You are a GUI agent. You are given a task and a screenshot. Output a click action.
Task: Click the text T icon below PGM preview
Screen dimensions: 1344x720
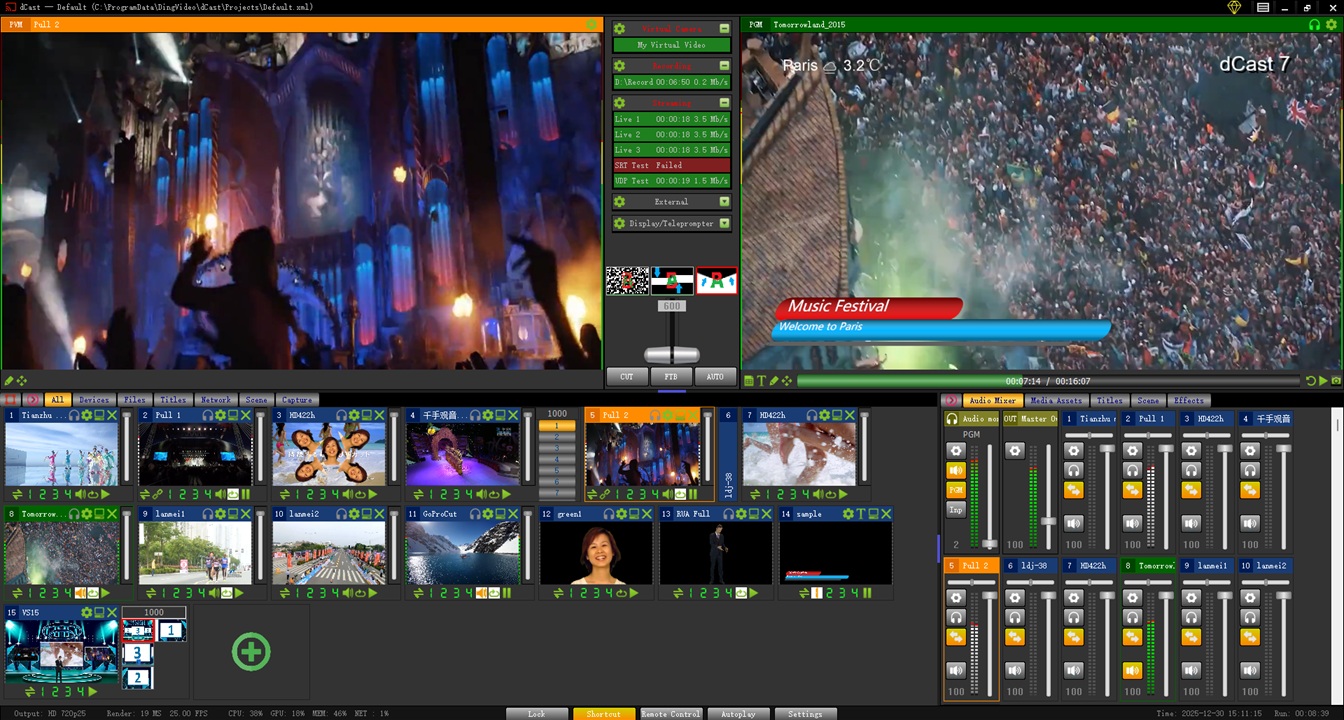tap(761, 381)
